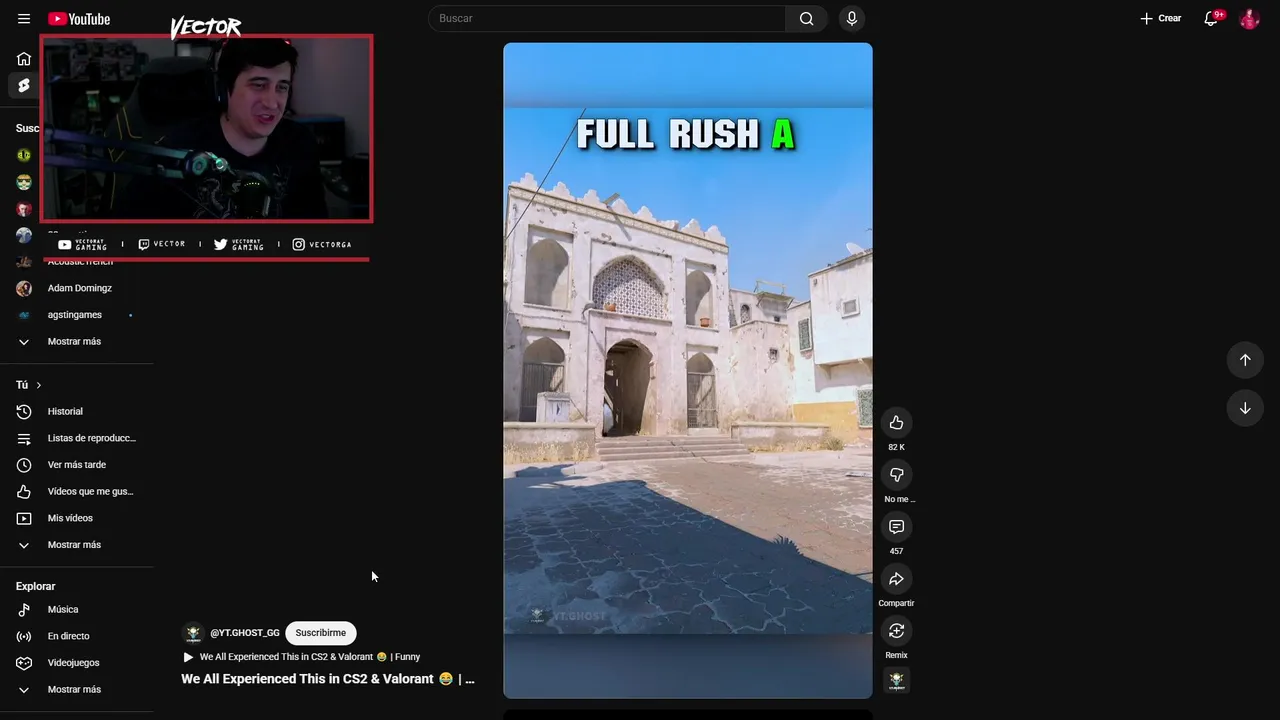Click the Short video player
Screen dimensions: 1280x720
pyautogui.click(x=688, y=370)
